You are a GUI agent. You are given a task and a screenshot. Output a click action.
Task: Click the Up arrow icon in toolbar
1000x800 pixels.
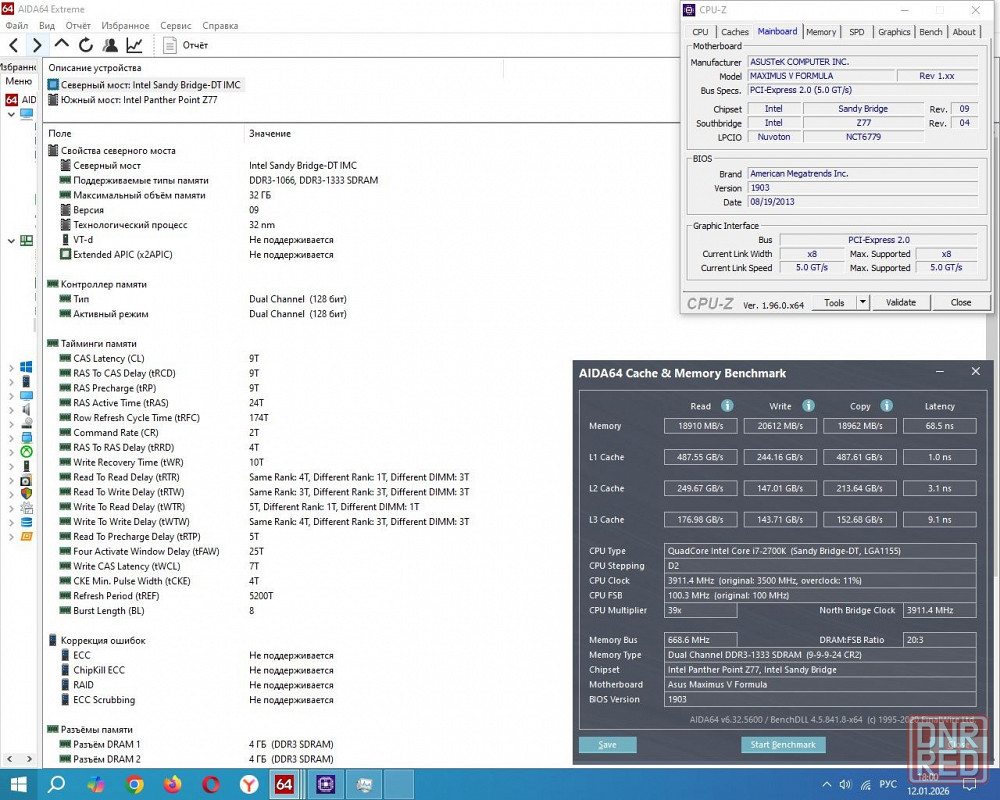tap(61, 45)
